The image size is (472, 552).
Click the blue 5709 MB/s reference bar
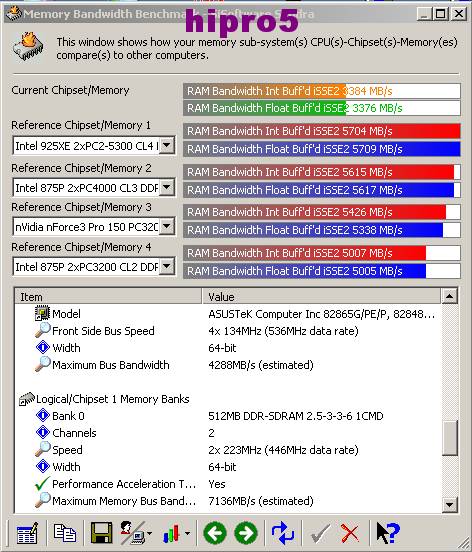(x=322, y=149)
